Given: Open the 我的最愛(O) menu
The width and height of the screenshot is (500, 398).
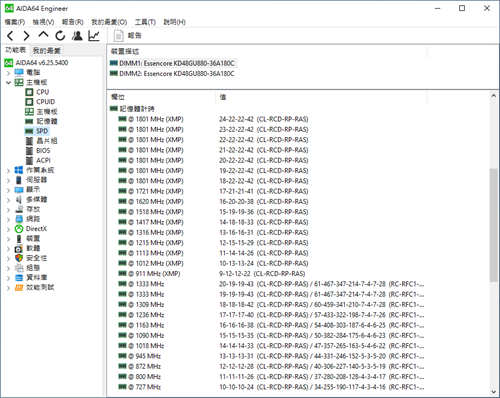Looking at the screenshot, I should coord(109,22).
